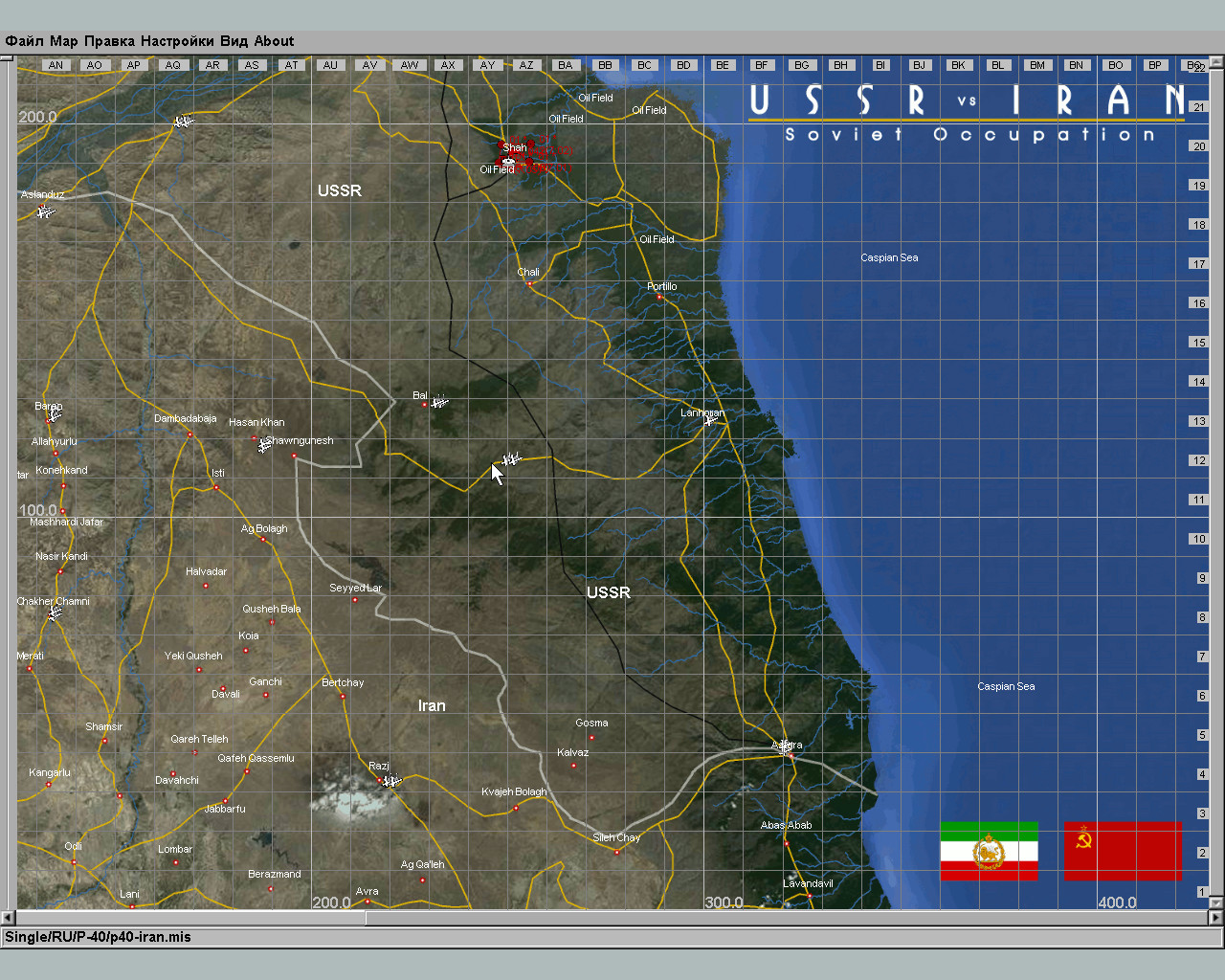Click the horizontal scrollbar right arrow

tap(1215, 918)
